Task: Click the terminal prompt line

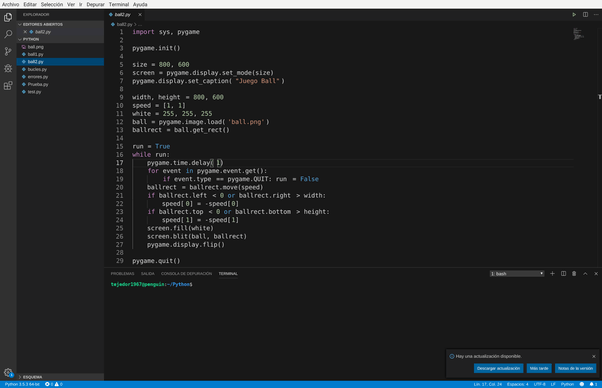Action: (x=152, y=284)
